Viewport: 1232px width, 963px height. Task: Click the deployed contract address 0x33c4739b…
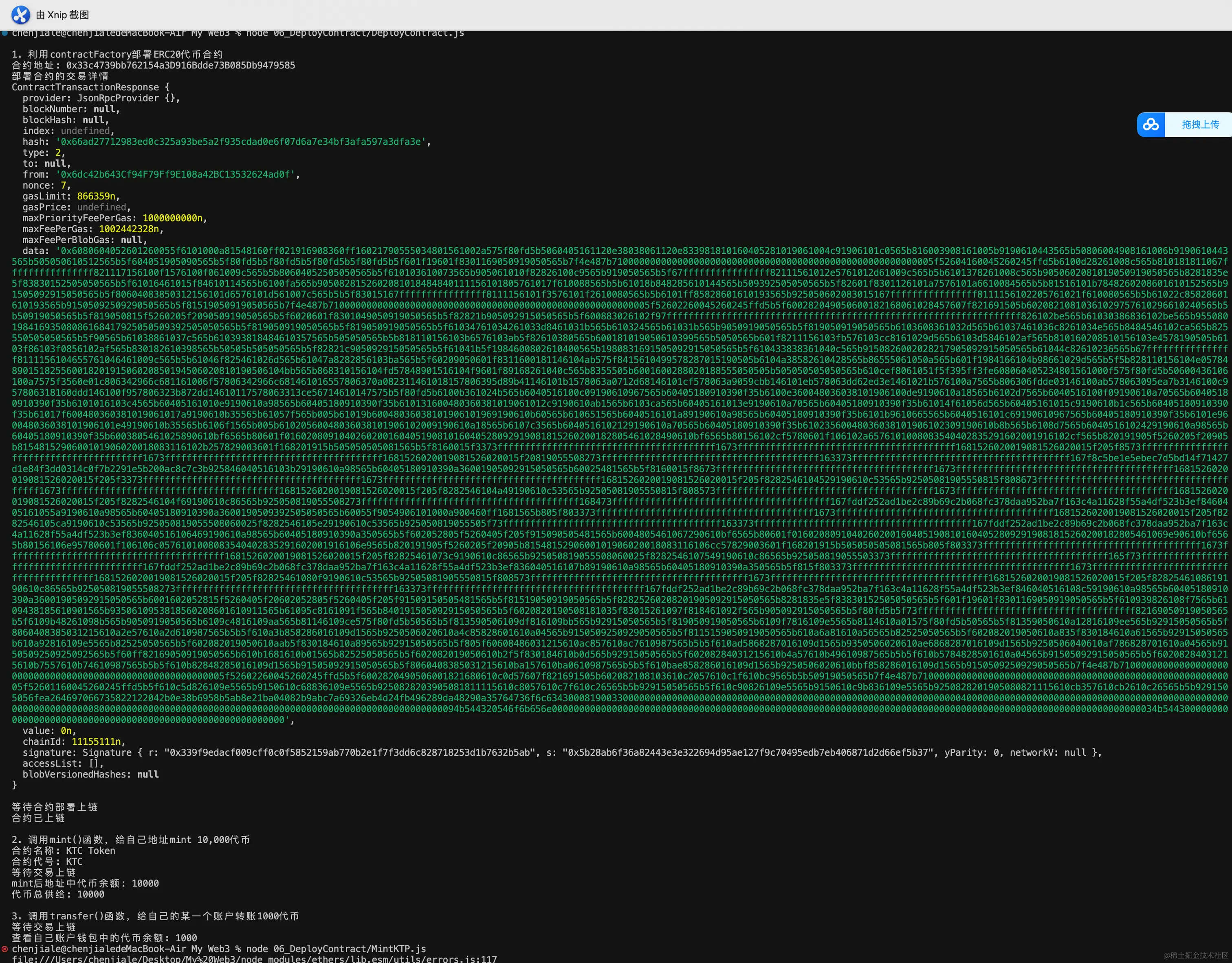(x=180, y=66)
